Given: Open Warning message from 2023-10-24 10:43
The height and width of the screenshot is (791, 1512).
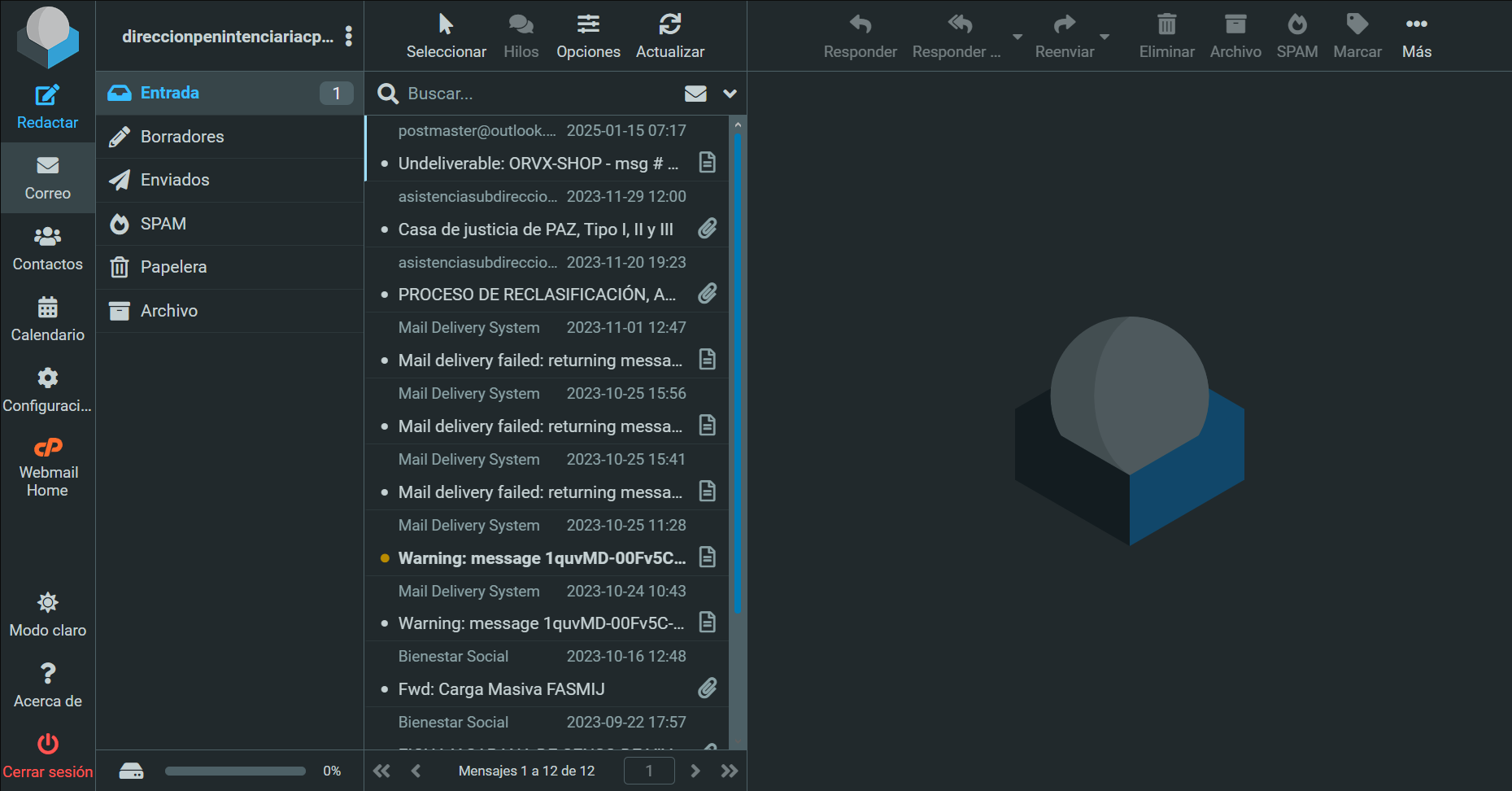Looking at the screenshot, I should click(x=541, y=623).
